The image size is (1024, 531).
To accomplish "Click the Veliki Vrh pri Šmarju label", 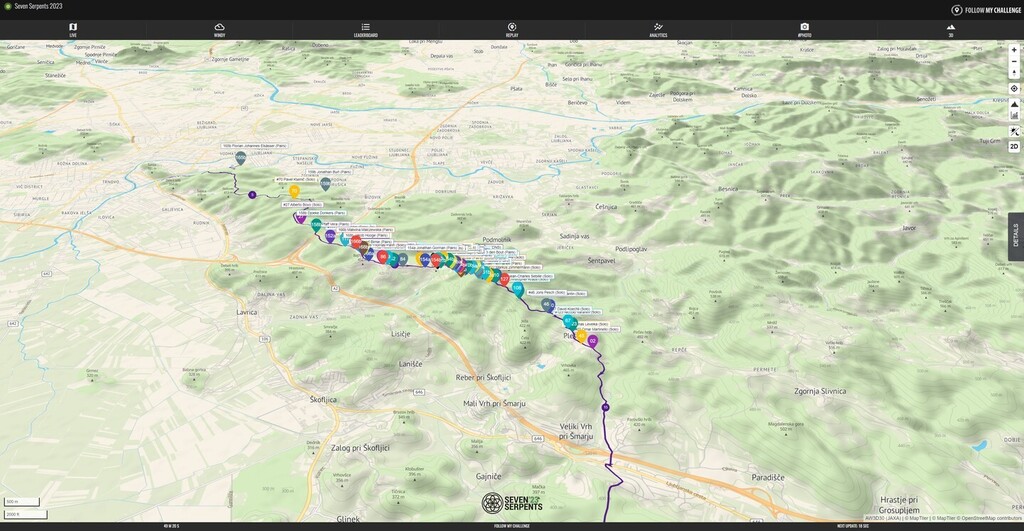I will pyautogui.click(x=576, y=431).
